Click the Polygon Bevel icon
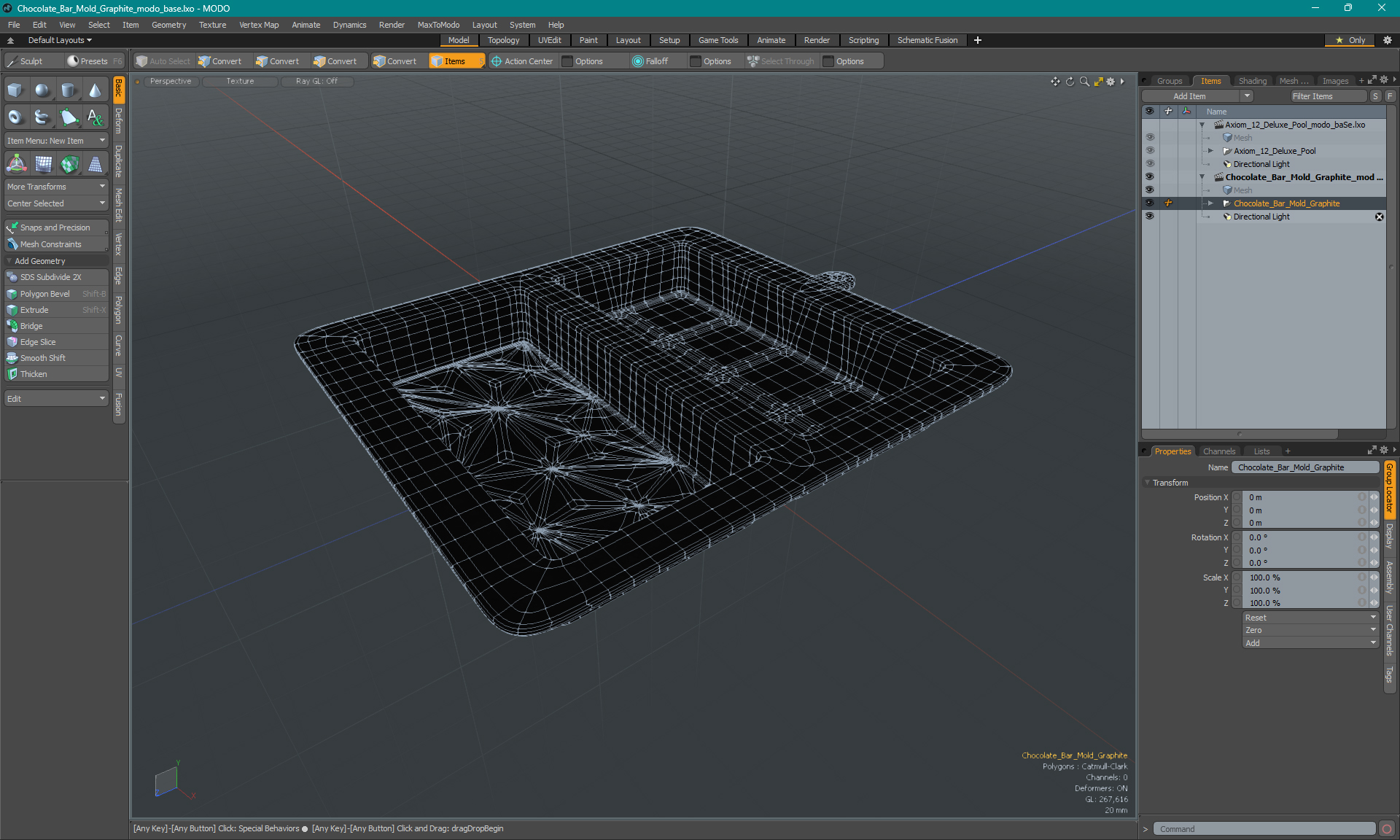 pos(13,293)
